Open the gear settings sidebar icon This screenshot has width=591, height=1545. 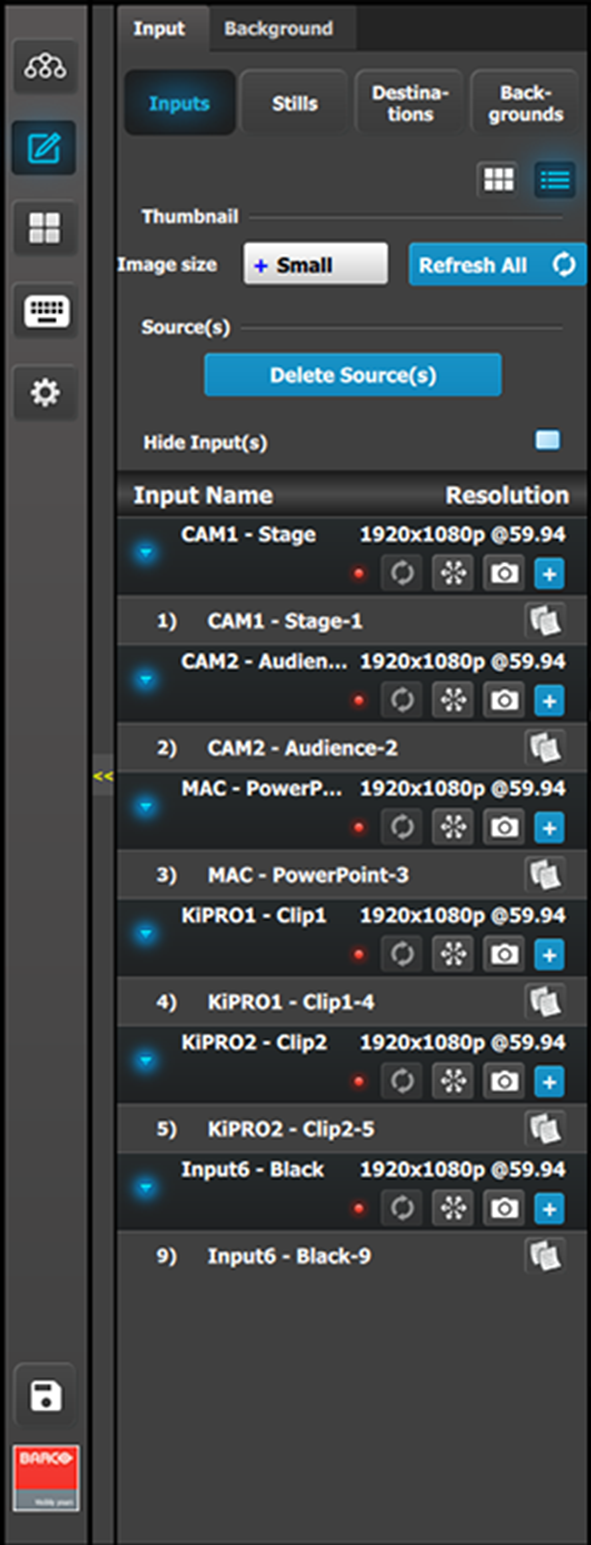45,393
